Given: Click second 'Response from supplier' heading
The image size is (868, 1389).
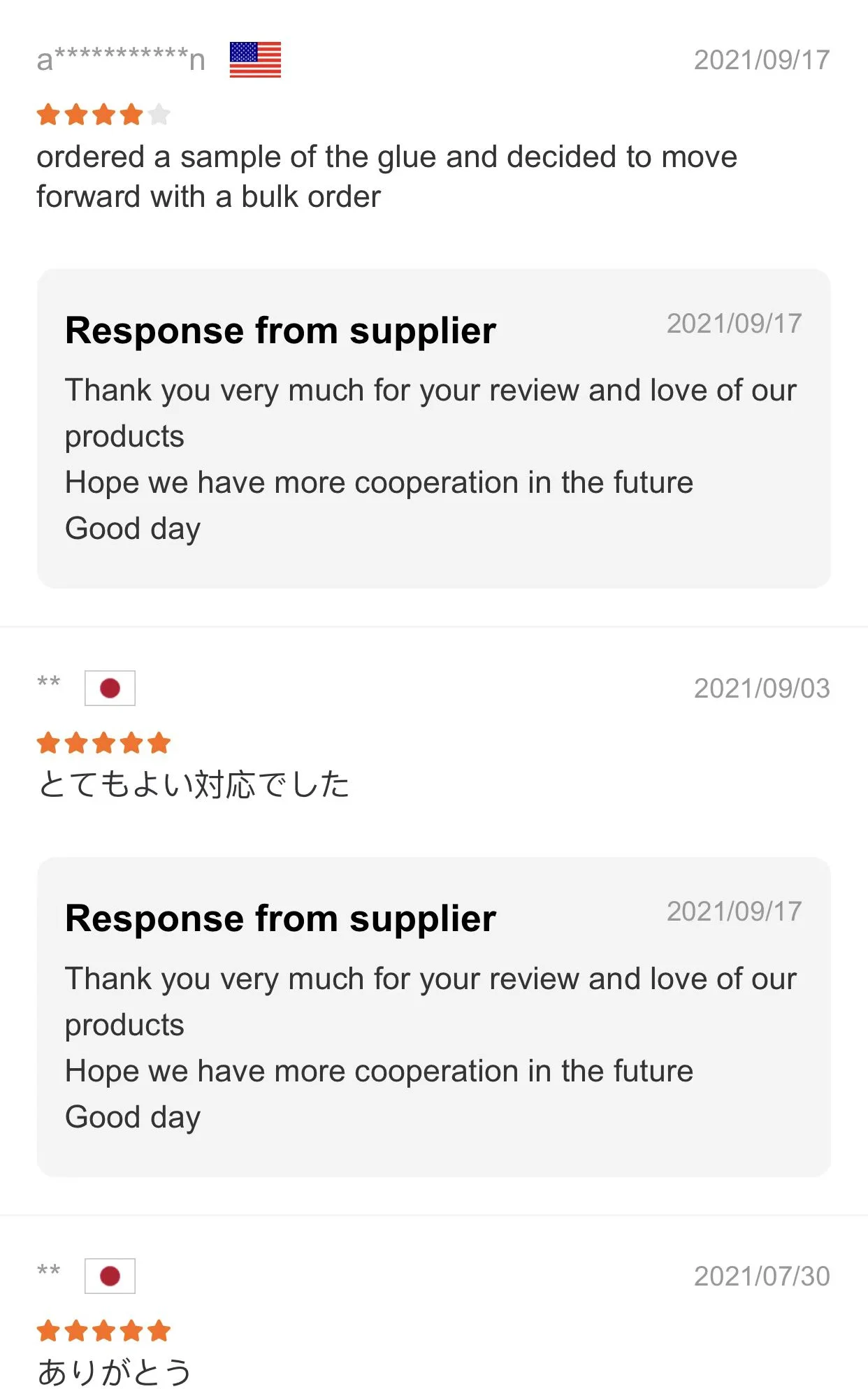Looking at the screenshot, I should [280, 919].
